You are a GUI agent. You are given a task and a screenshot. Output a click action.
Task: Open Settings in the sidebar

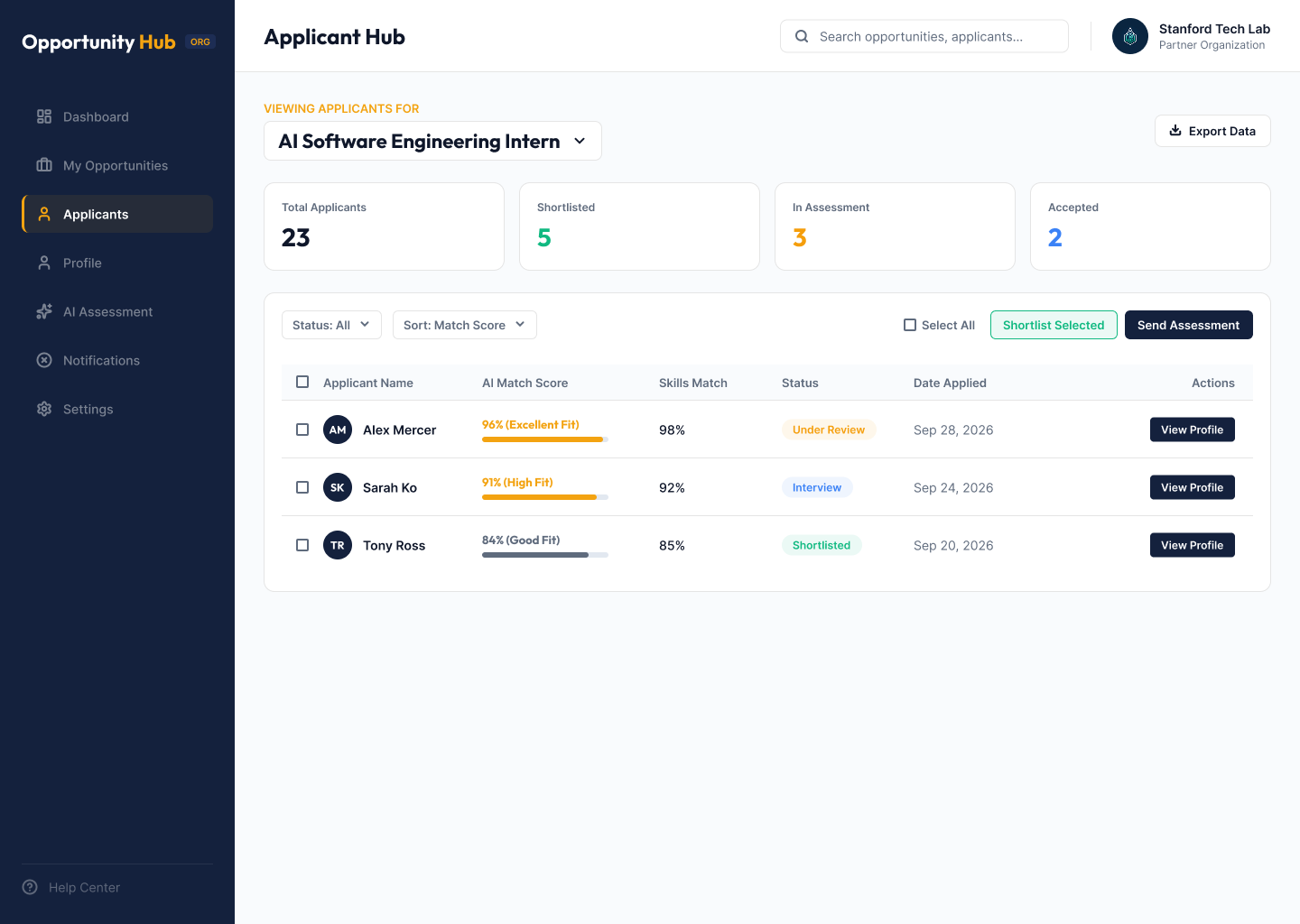pyautogui.click(x=117, y=409)
